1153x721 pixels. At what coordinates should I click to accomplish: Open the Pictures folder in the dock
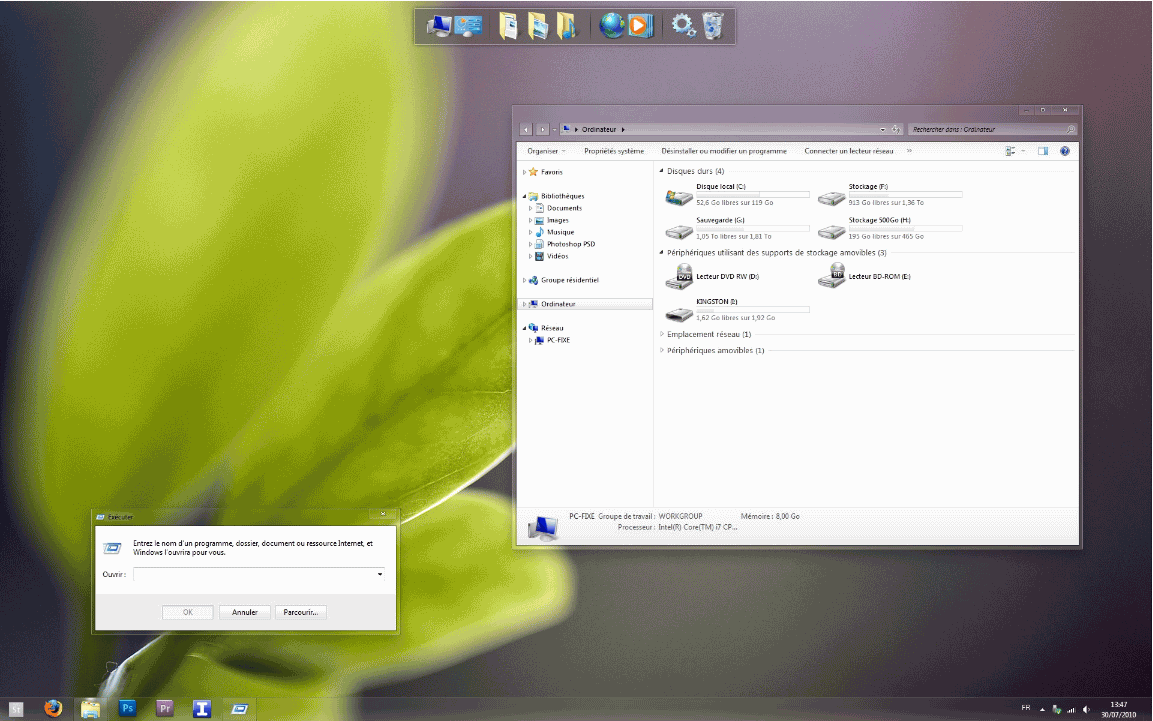click(x=538, y=26)
